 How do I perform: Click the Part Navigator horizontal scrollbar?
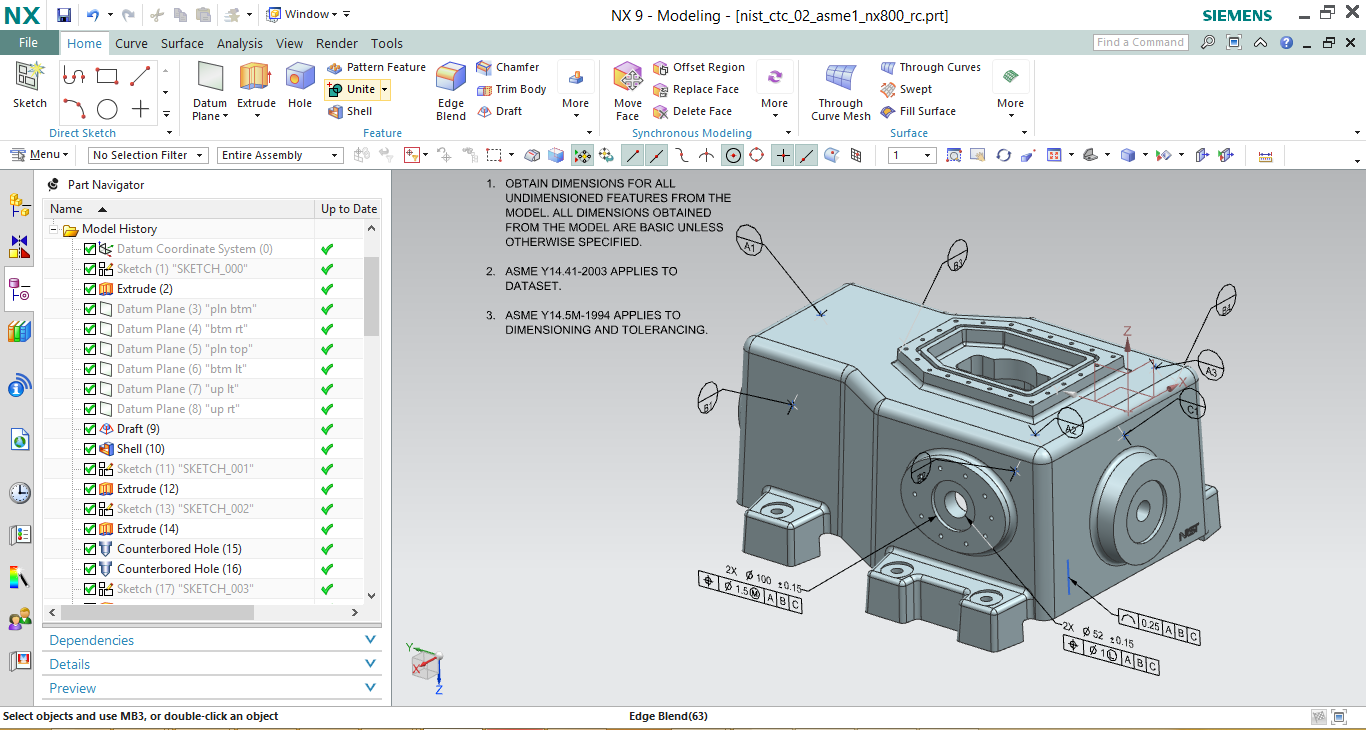coord(157,612)
